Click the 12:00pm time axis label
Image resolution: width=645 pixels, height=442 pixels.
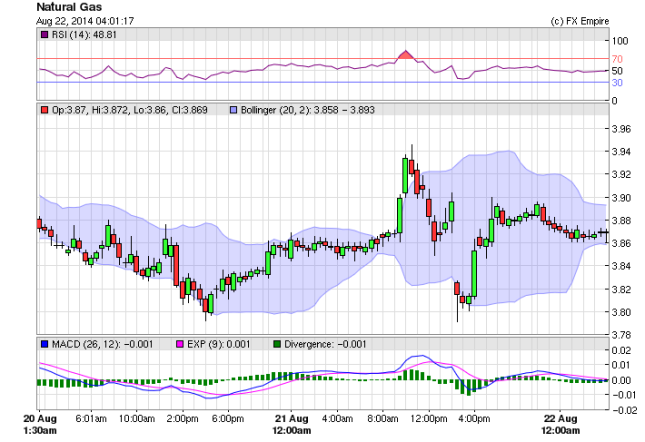429,419
